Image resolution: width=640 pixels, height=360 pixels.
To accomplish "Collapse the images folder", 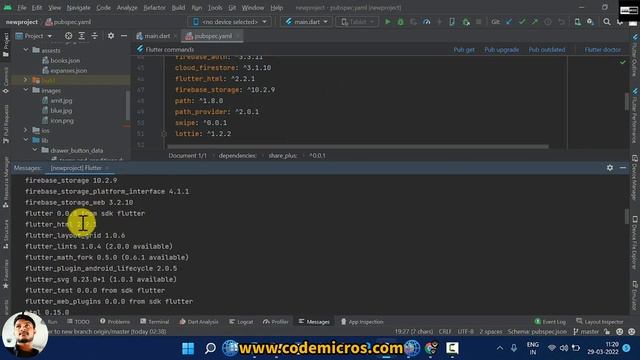I will point(26,90).
